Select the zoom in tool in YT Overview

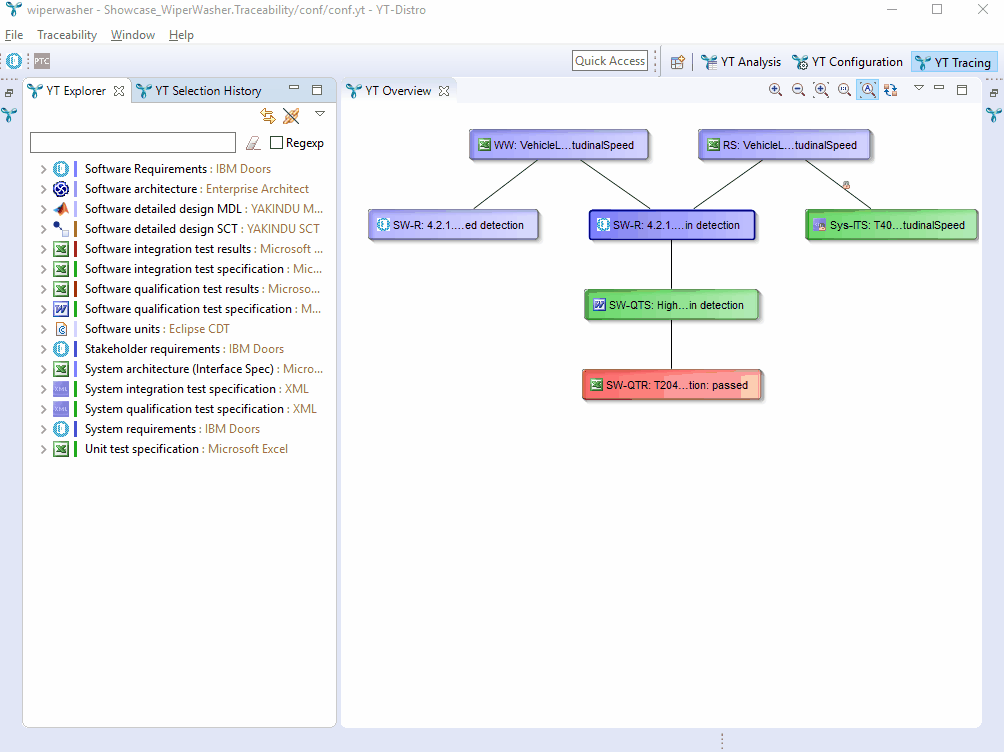[775, 89]
